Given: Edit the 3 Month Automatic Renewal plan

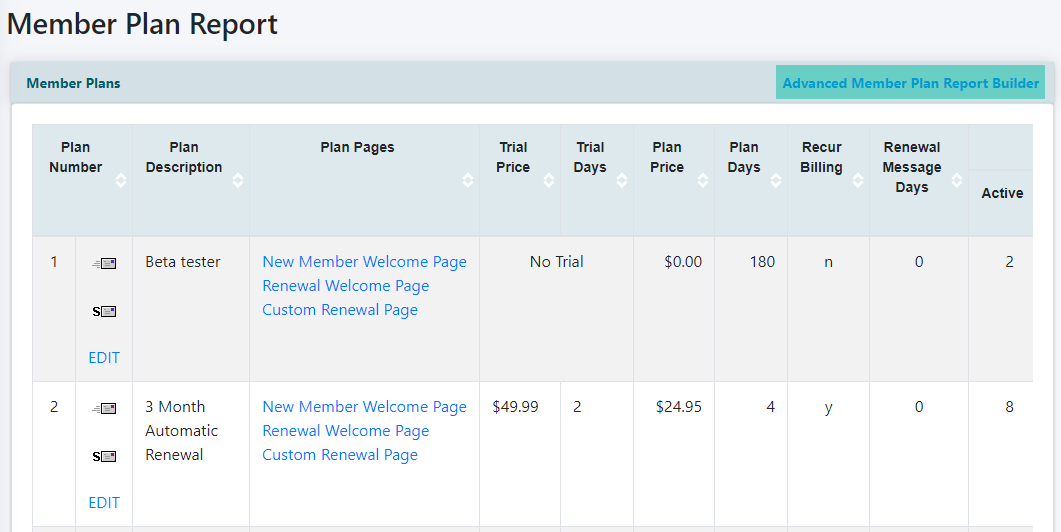Looking at the screenshot, I should (104, 503).
